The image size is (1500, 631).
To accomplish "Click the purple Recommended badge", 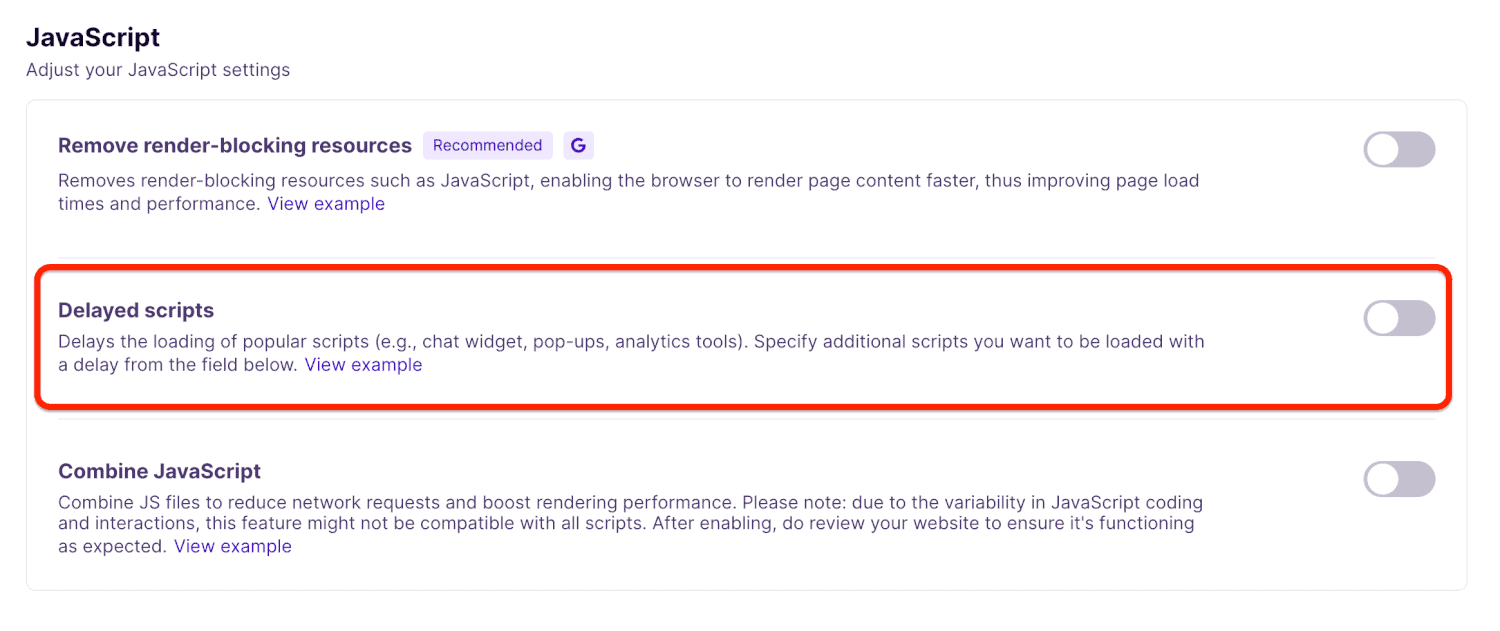I will (487, 145).
